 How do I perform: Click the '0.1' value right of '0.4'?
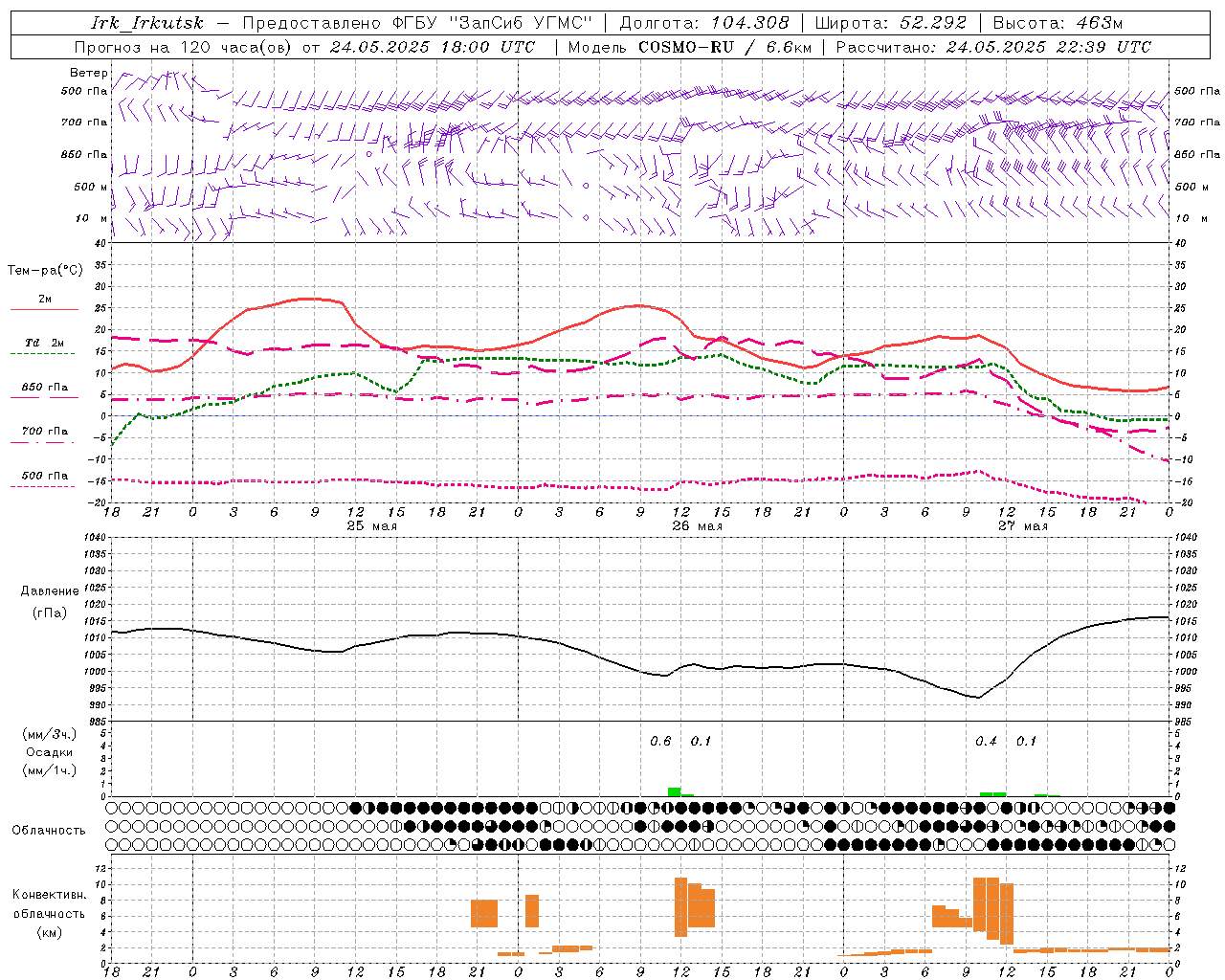1026,742
